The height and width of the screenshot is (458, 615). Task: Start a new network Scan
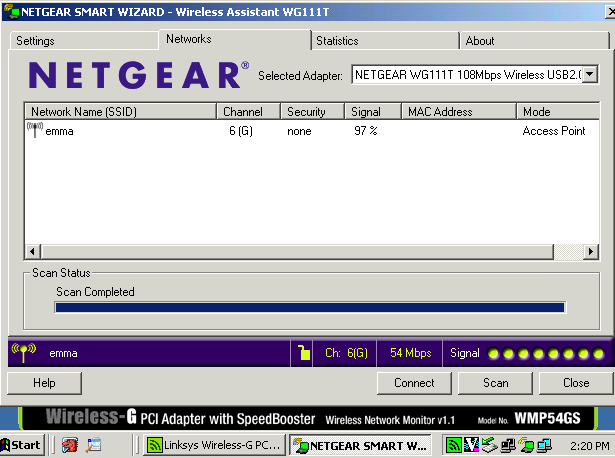(x=495, y=383)
